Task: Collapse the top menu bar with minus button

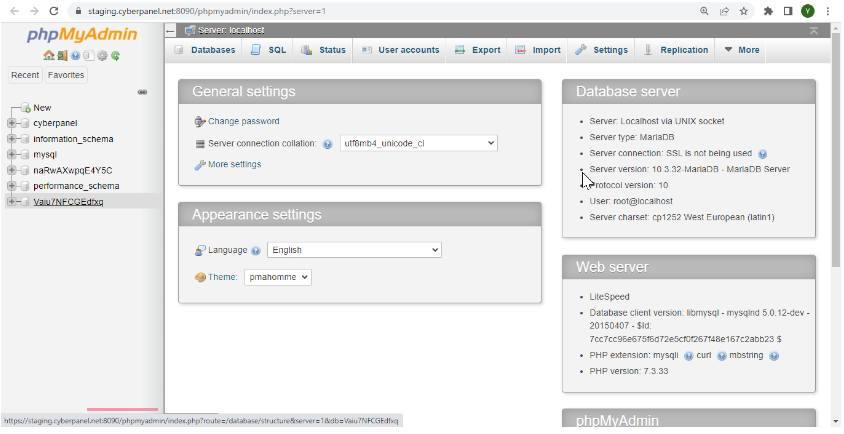Action: point(170,31)
